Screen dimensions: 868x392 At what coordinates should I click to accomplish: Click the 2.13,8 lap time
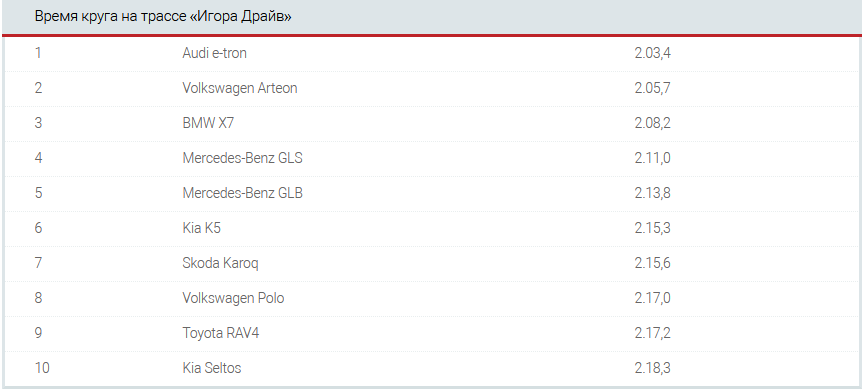[x=653, y=193]
